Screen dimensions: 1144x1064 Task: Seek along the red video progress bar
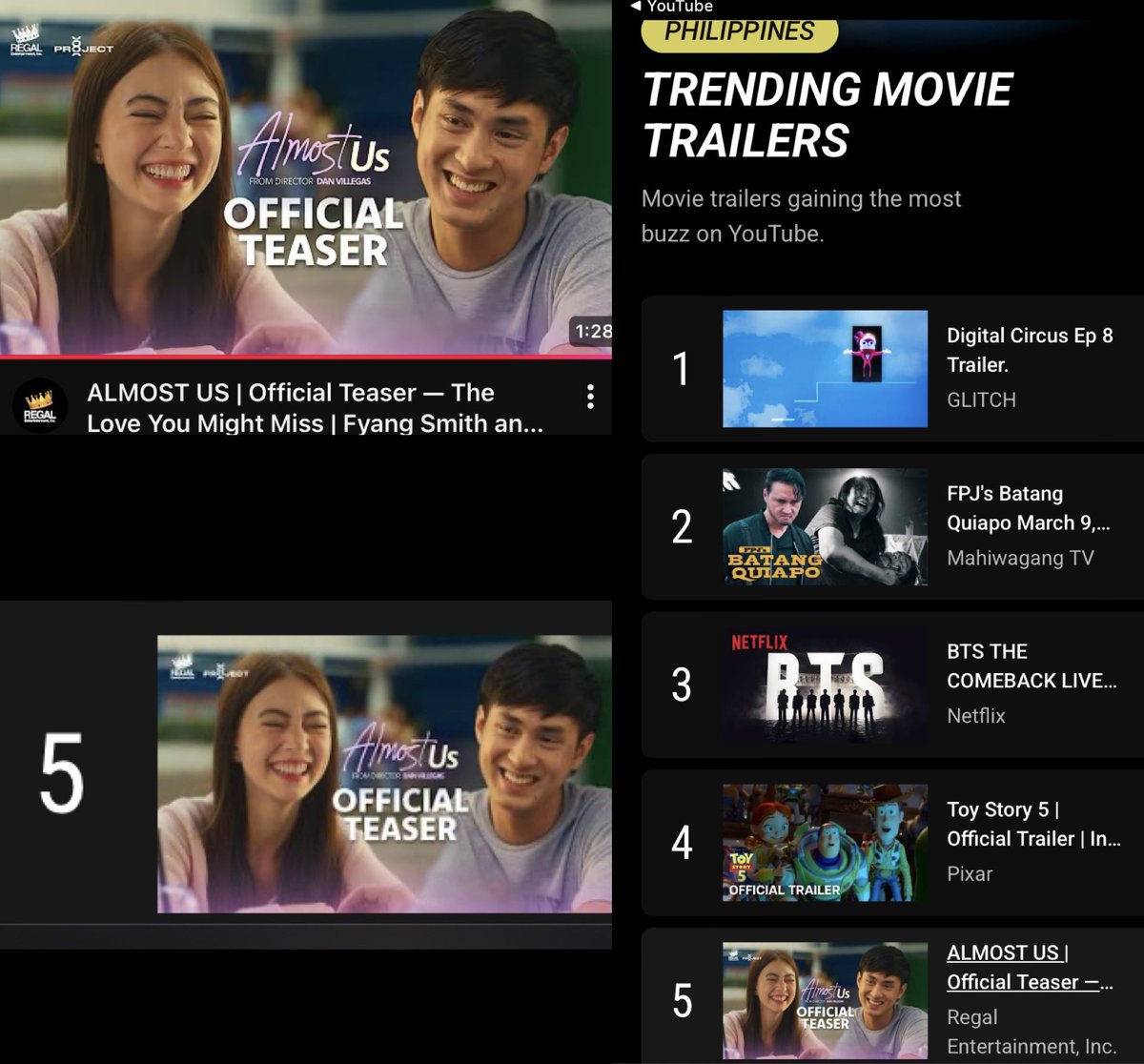[305, 358]
